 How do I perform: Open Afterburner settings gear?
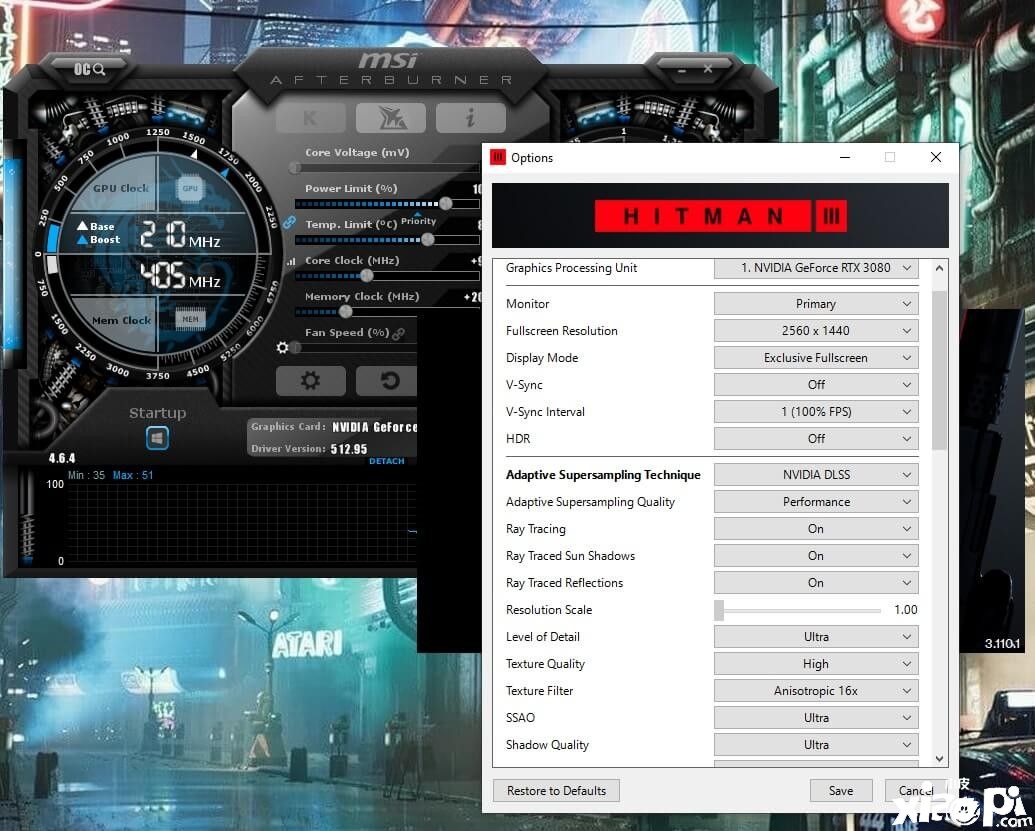310,381
